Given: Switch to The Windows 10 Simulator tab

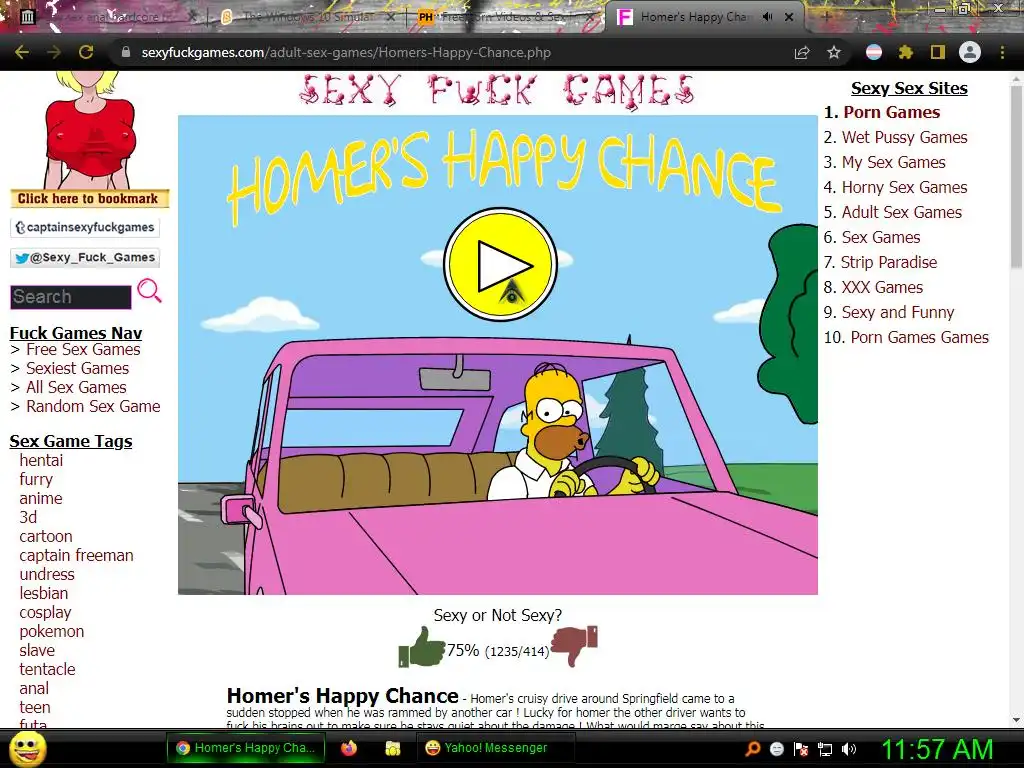Looking at the screenshot, I should pos(307,17).
